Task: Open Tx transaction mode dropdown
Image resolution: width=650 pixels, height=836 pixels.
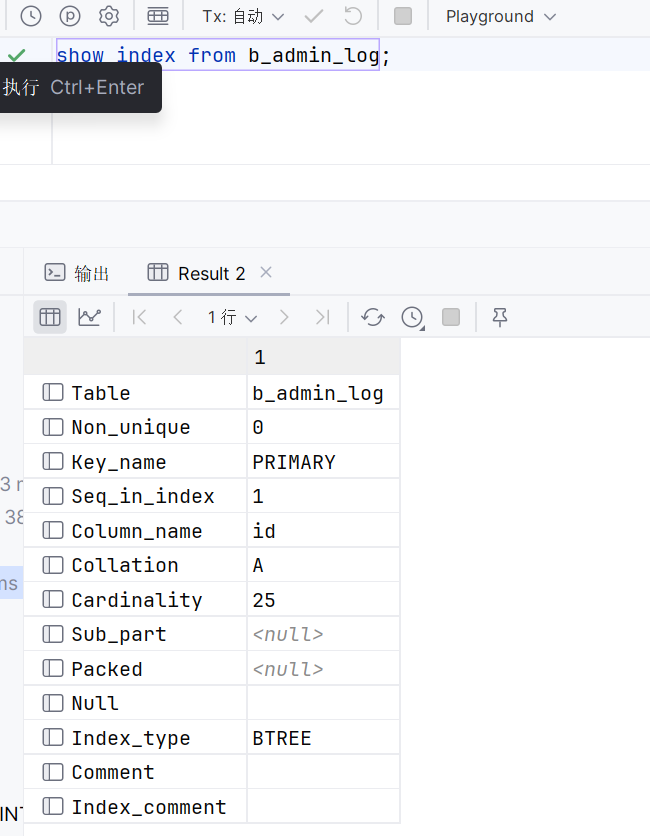Action: 243,17
